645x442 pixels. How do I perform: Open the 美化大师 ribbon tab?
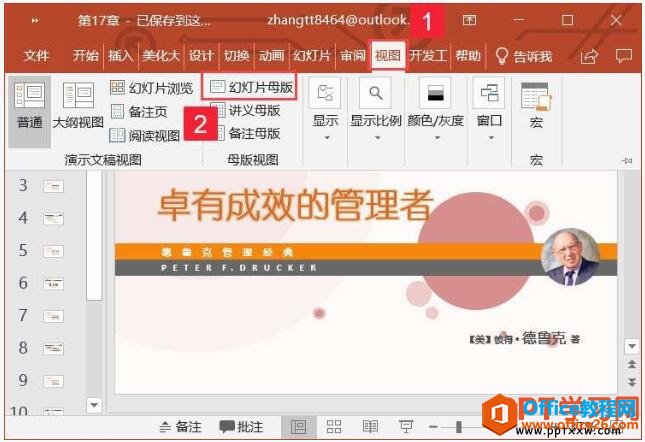coord(161,55)
